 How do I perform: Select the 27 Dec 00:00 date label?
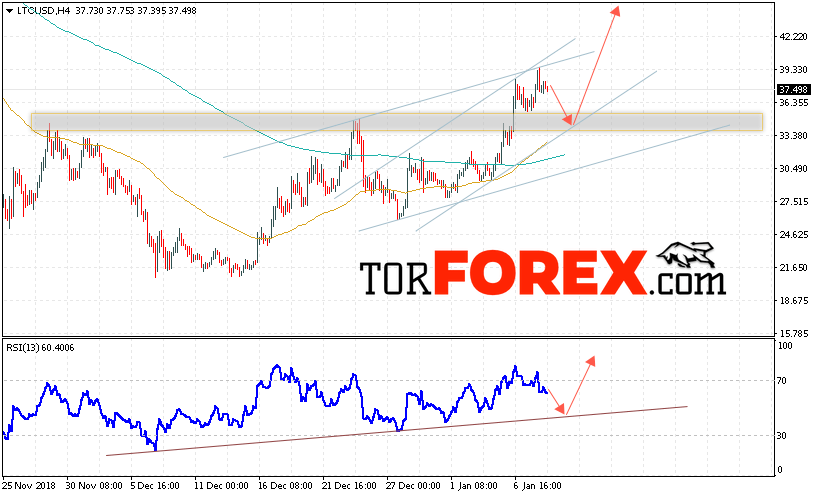[413, 486]
